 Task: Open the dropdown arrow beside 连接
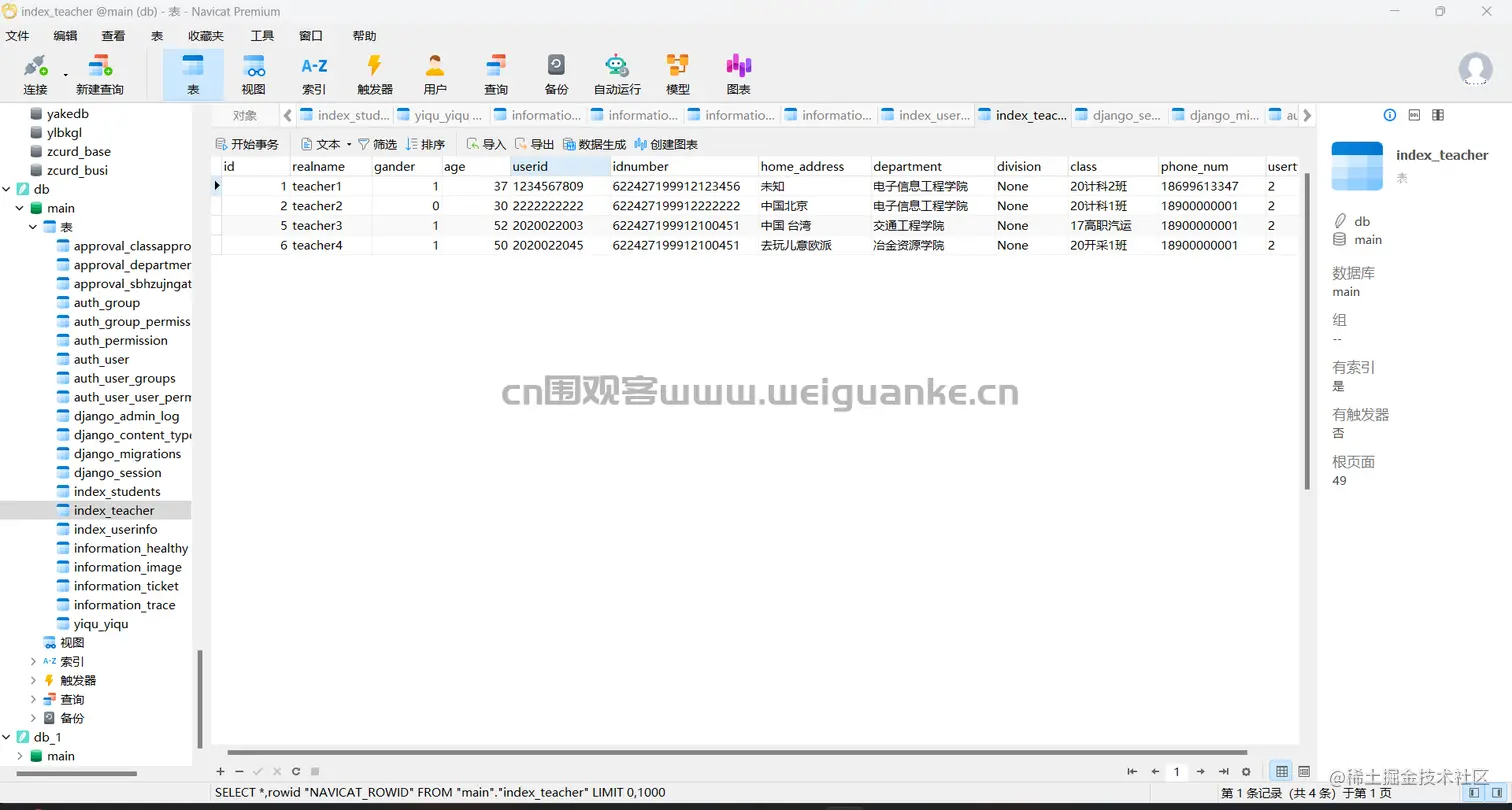[x=66, y=75]
